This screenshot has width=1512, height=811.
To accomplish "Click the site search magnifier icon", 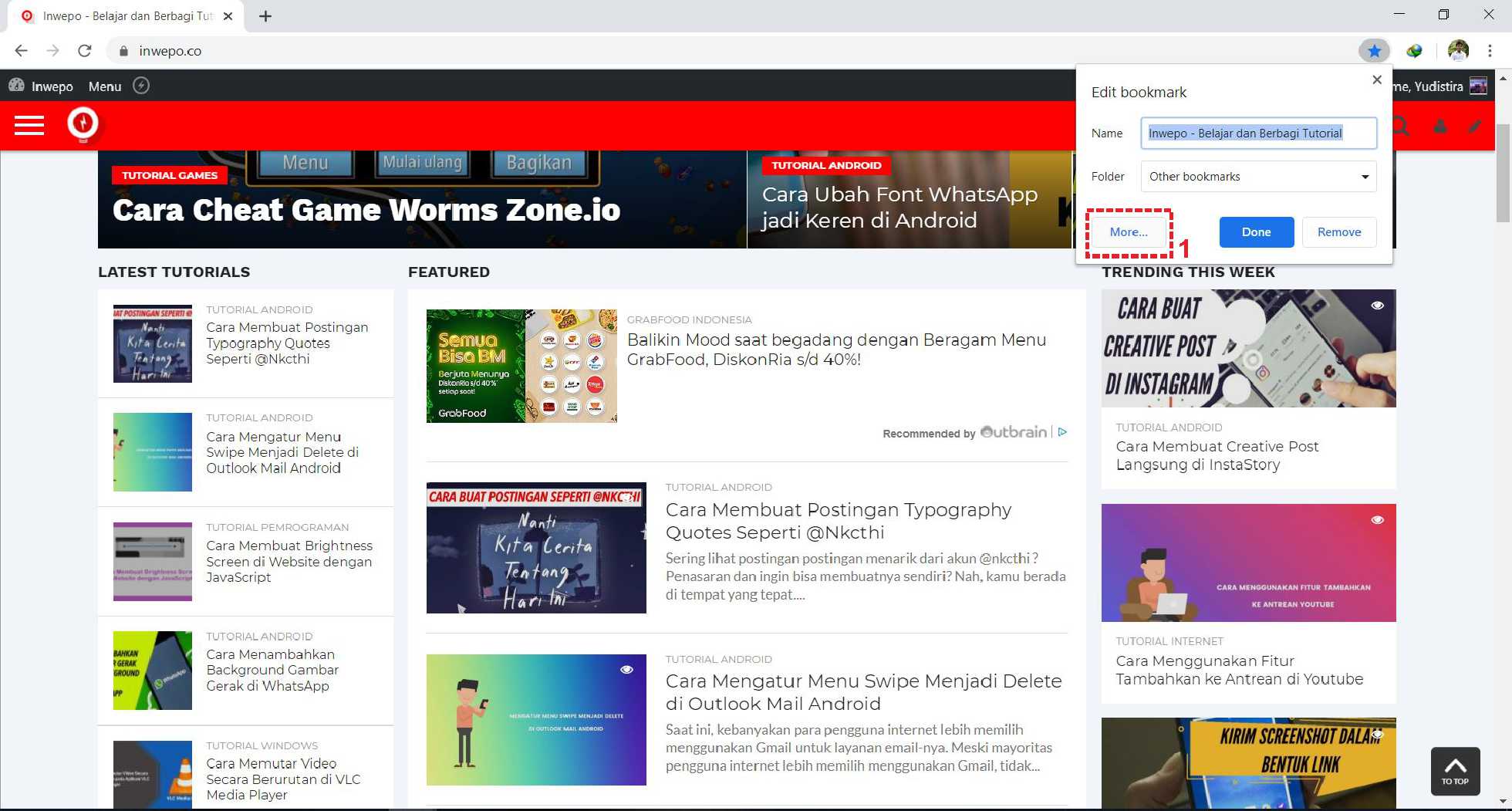I will pyautogui.click(x=1400, y=126).
